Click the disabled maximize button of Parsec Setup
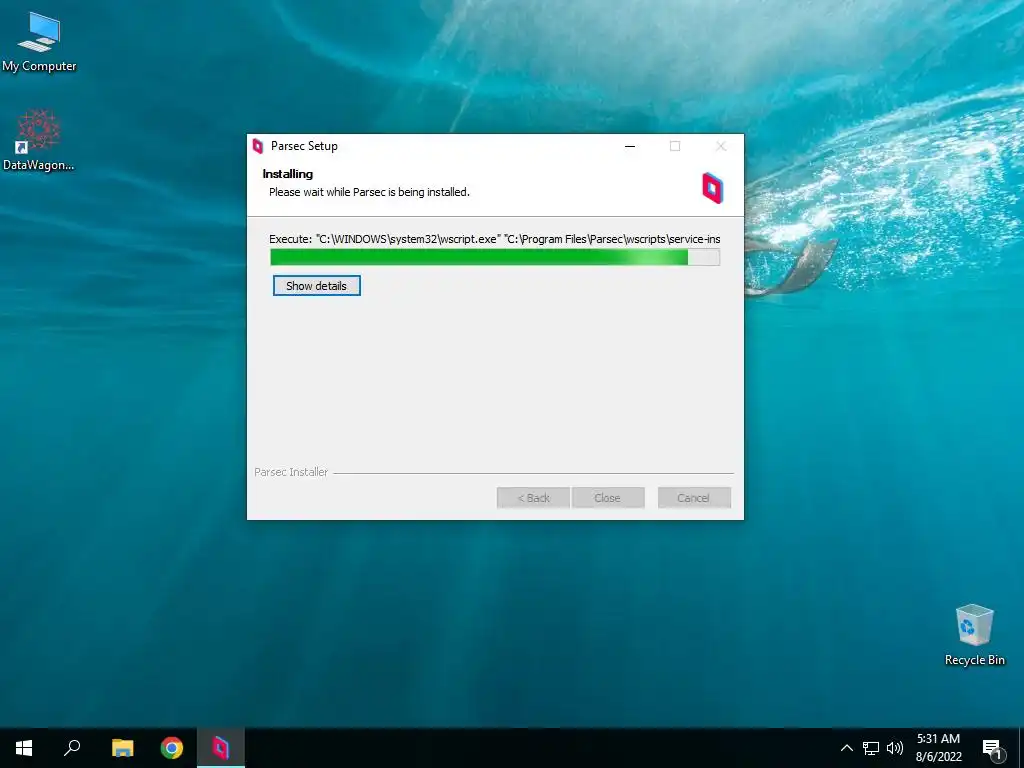Viewport: 1024px width, 768px height. [675, 146]
